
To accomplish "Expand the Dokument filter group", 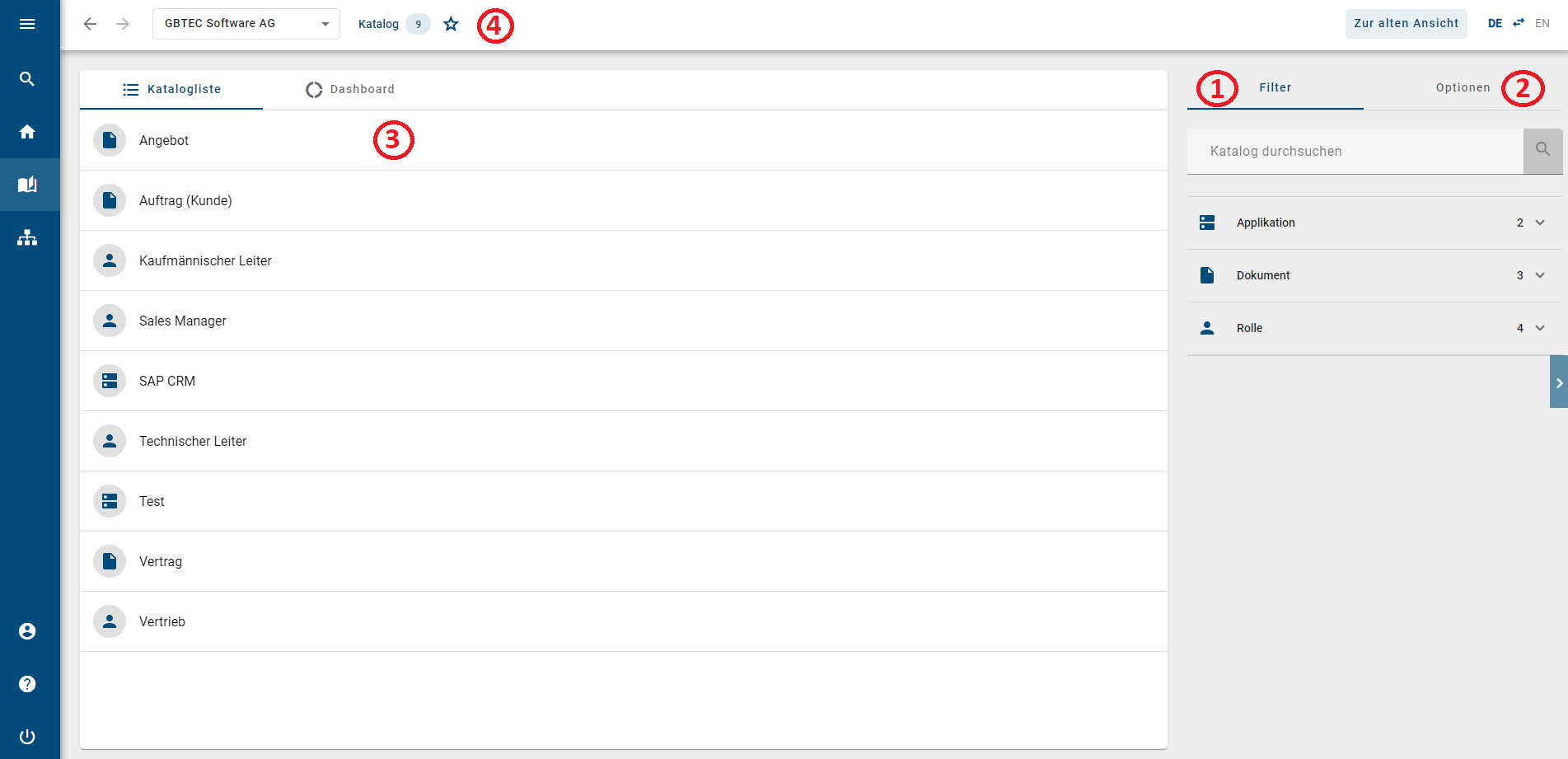I will point(1539,275).
